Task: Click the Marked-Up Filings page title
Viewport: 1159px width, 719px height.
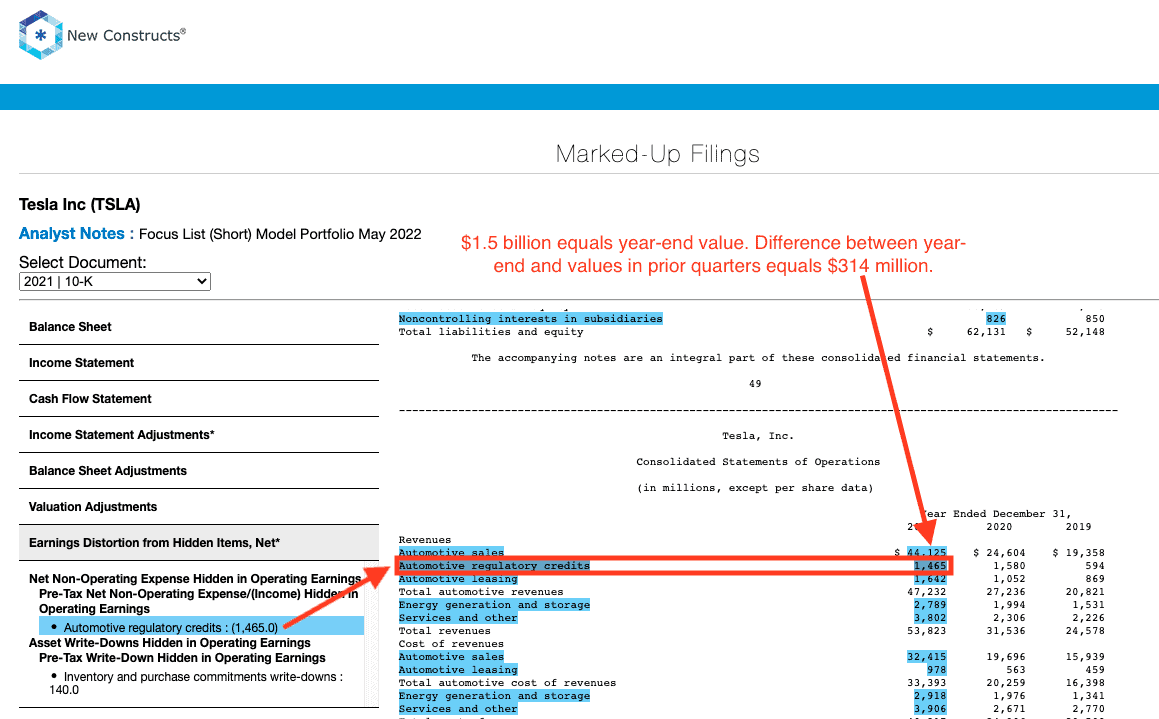Action: pos(658,154)
